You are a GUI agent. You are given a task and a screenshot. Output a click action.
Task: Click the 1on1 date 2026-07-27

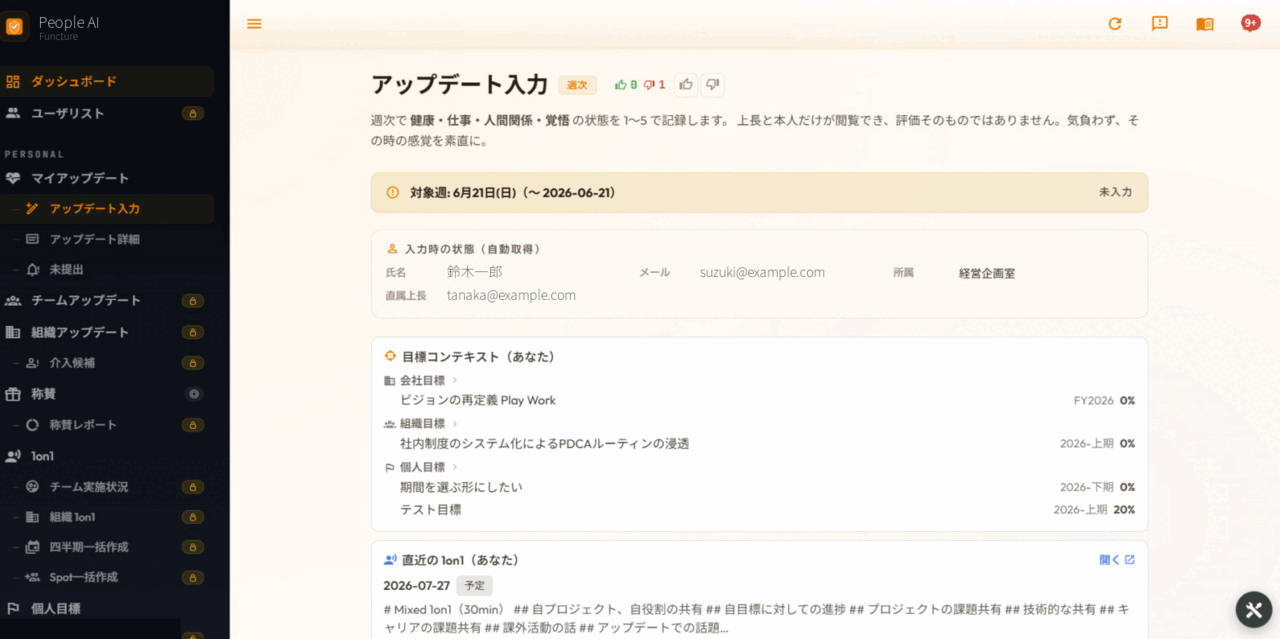click(416, 586)
